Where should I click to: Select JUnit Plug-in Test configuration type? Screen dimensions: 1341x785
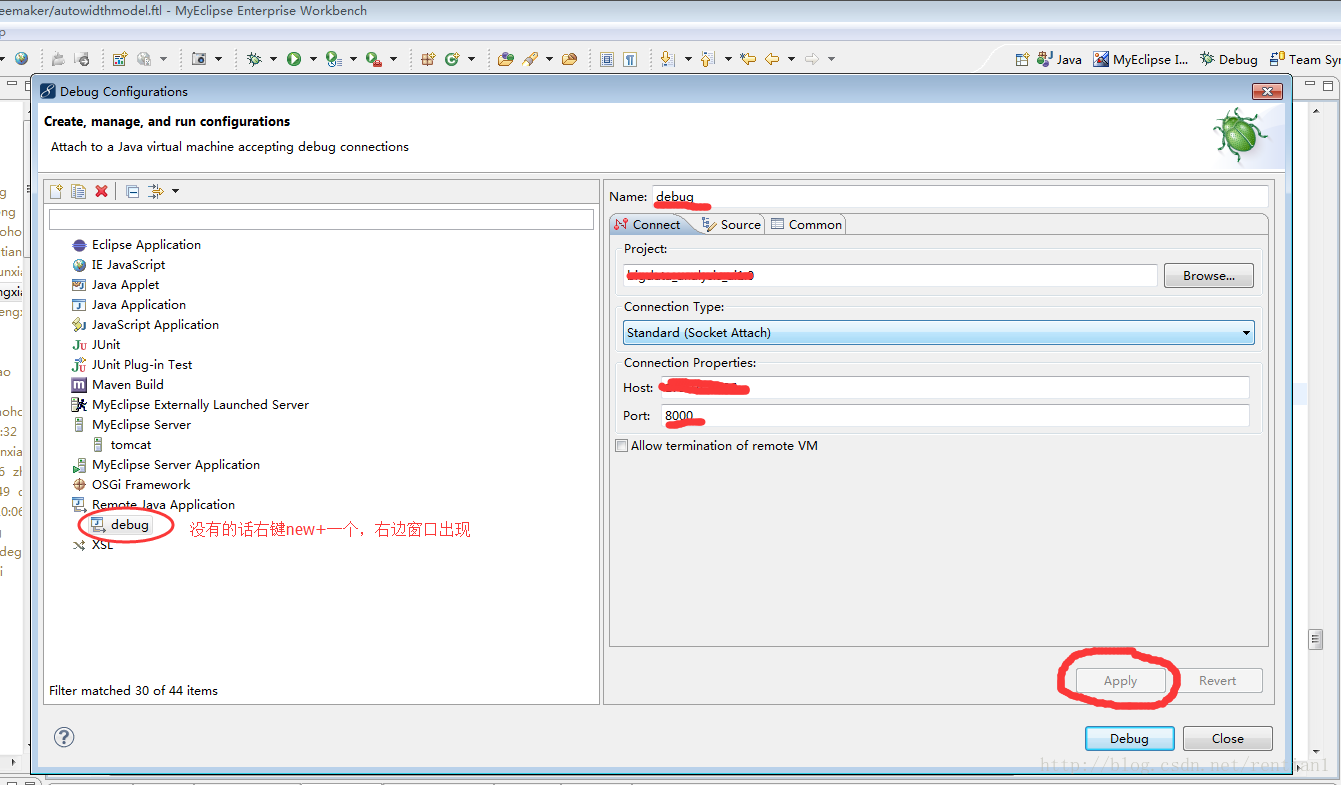click(x=132, y=365)
